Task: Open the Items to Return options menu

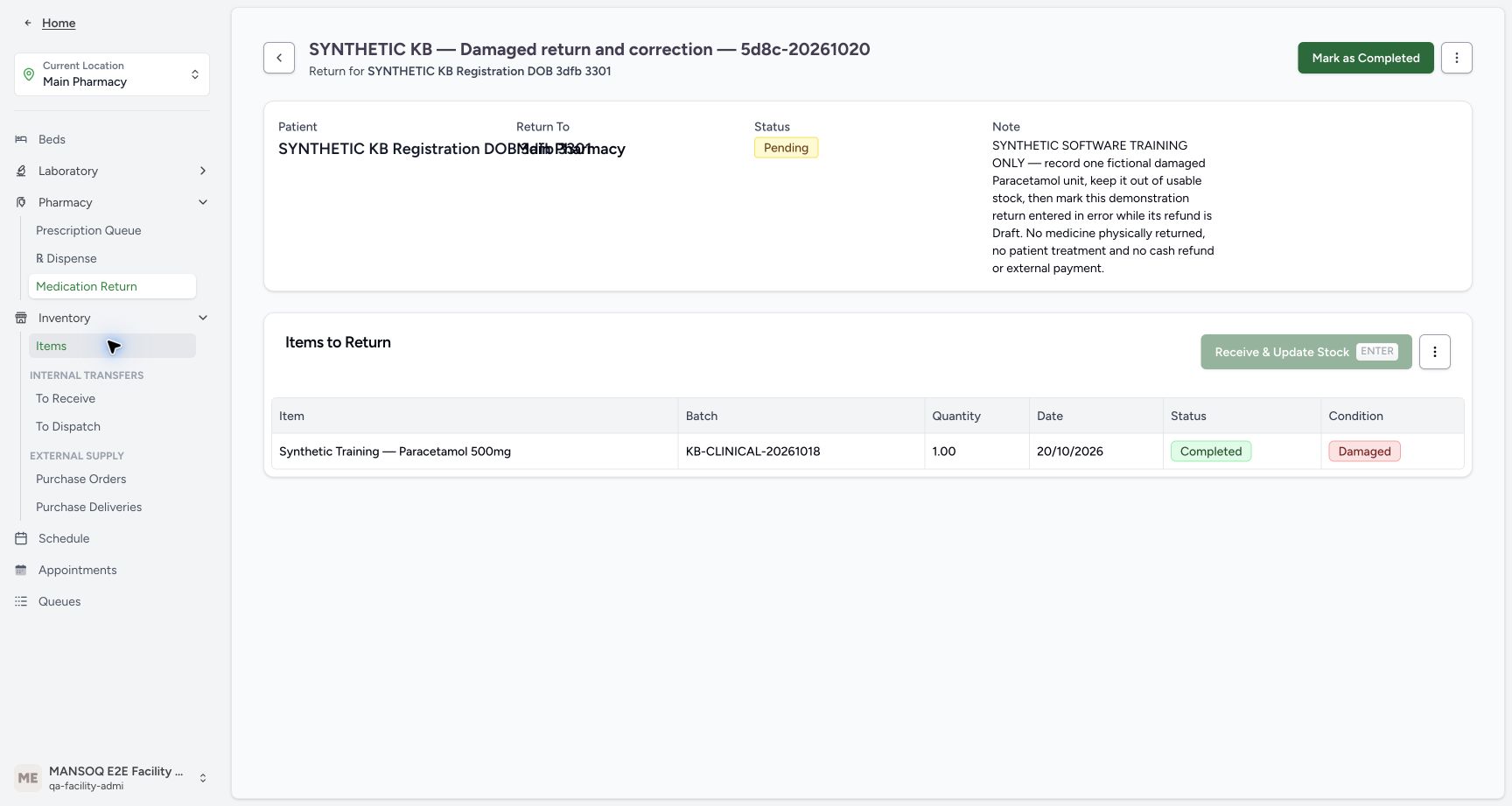Action: 1435,352
